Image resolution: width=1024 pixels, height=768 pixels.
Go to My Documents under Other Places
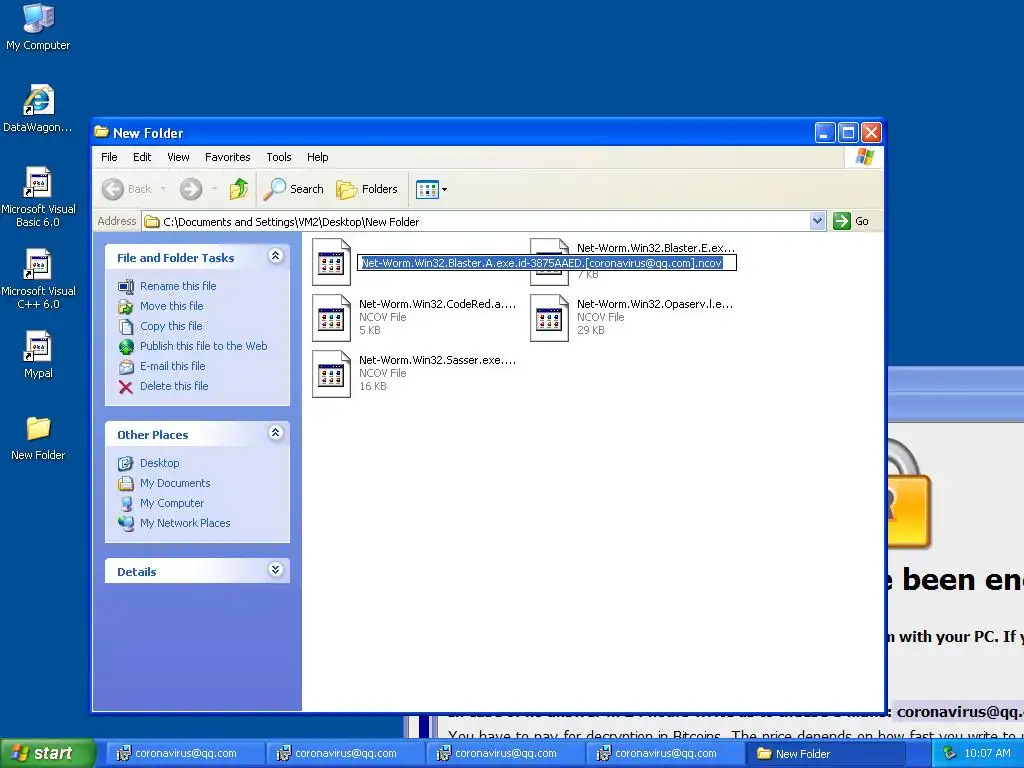(175, 483)
